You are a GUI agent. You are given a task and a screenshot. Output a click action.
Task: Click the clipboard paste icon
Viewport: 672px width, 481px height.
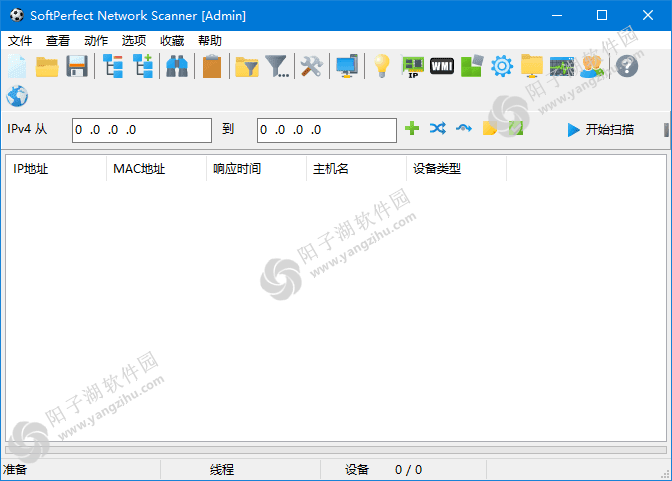212,66
